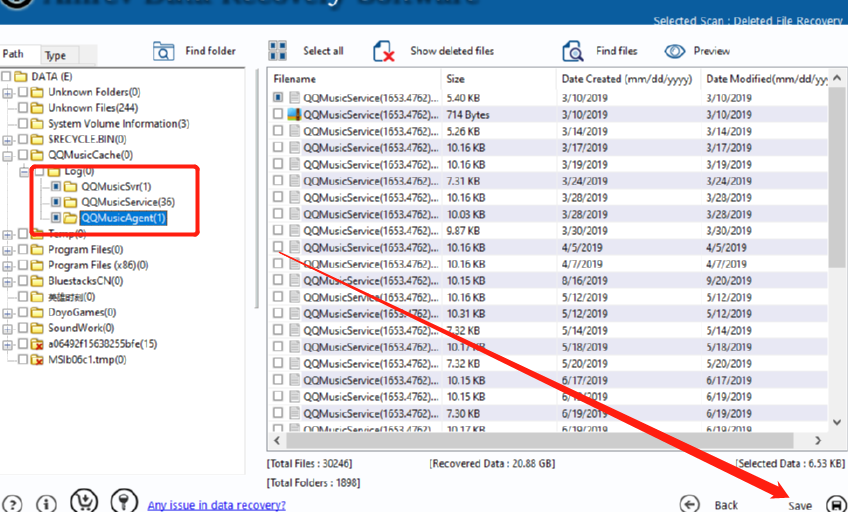Switch to the Path tab
Screen dimensions: 848x512
(x=19, y=54)
